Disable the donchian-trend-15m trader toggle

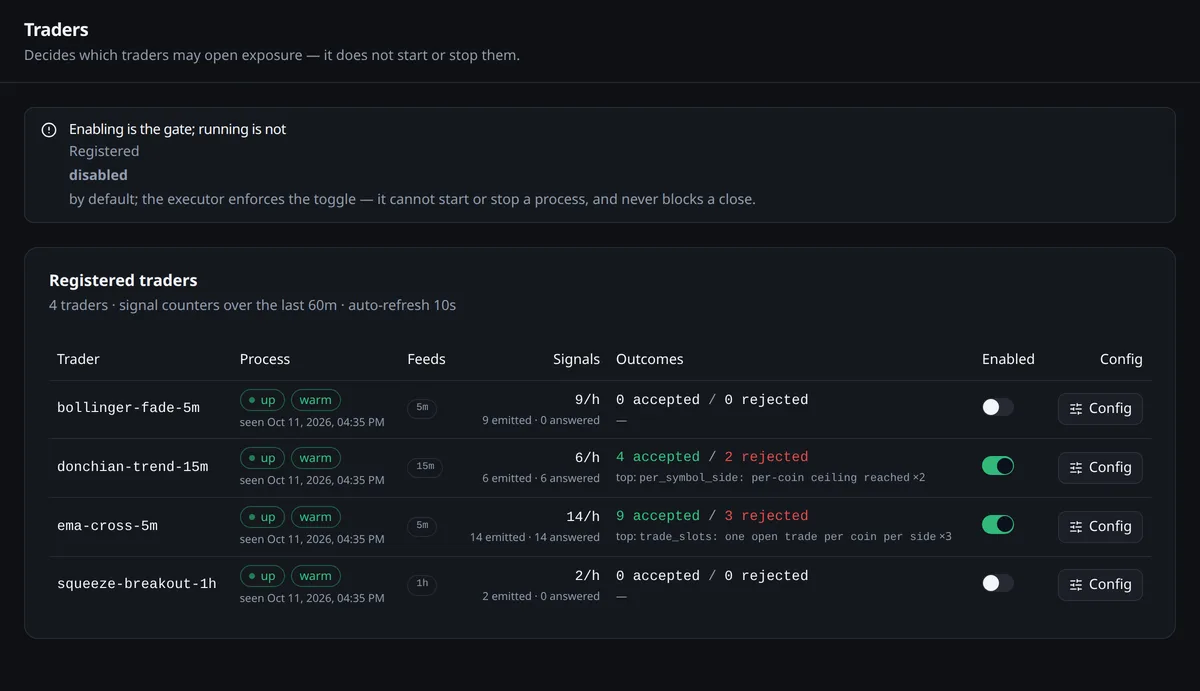tap(998, 466)
